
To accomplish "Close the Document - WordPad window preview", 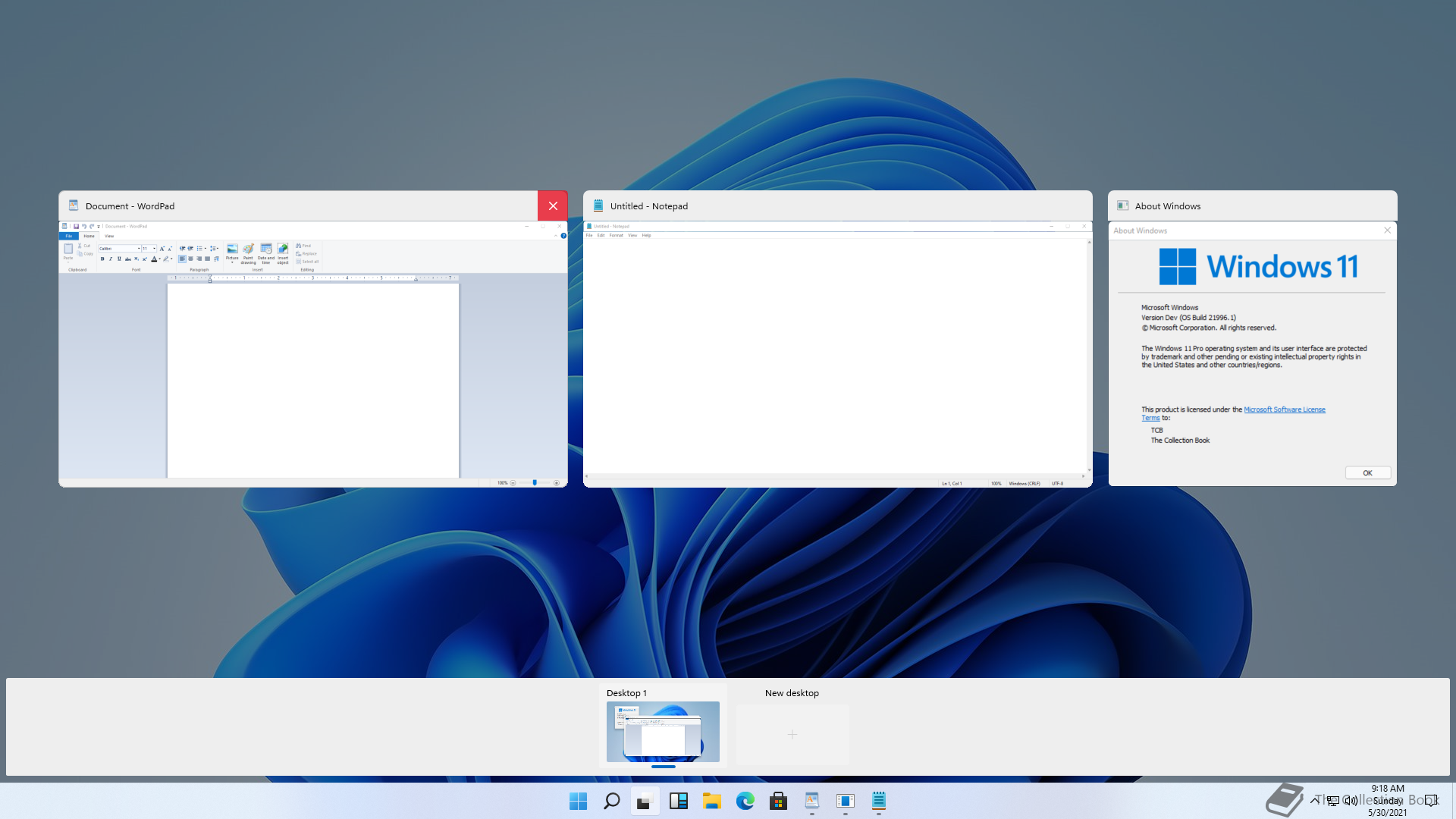I will click(553, 206).
